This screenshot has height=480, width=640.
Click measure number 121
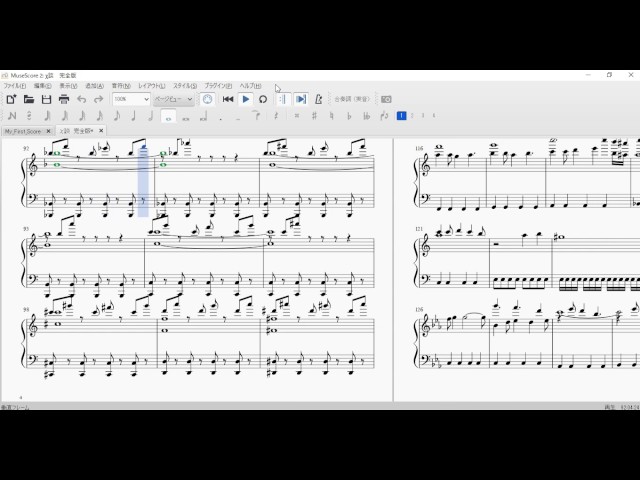coord(419,229)
